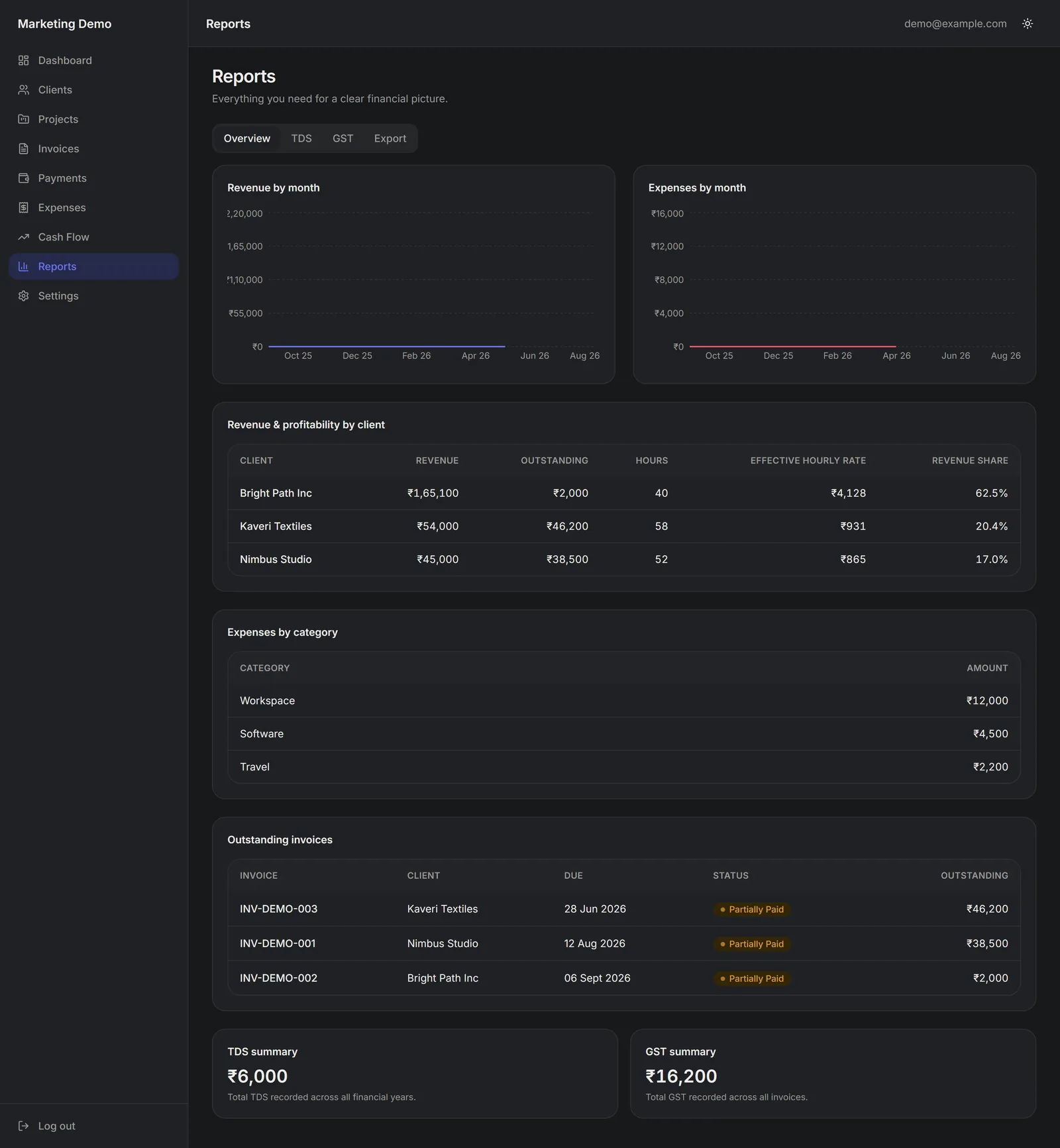Open the Export tab
The image size is (1060, 1148).
coord(390,138)
